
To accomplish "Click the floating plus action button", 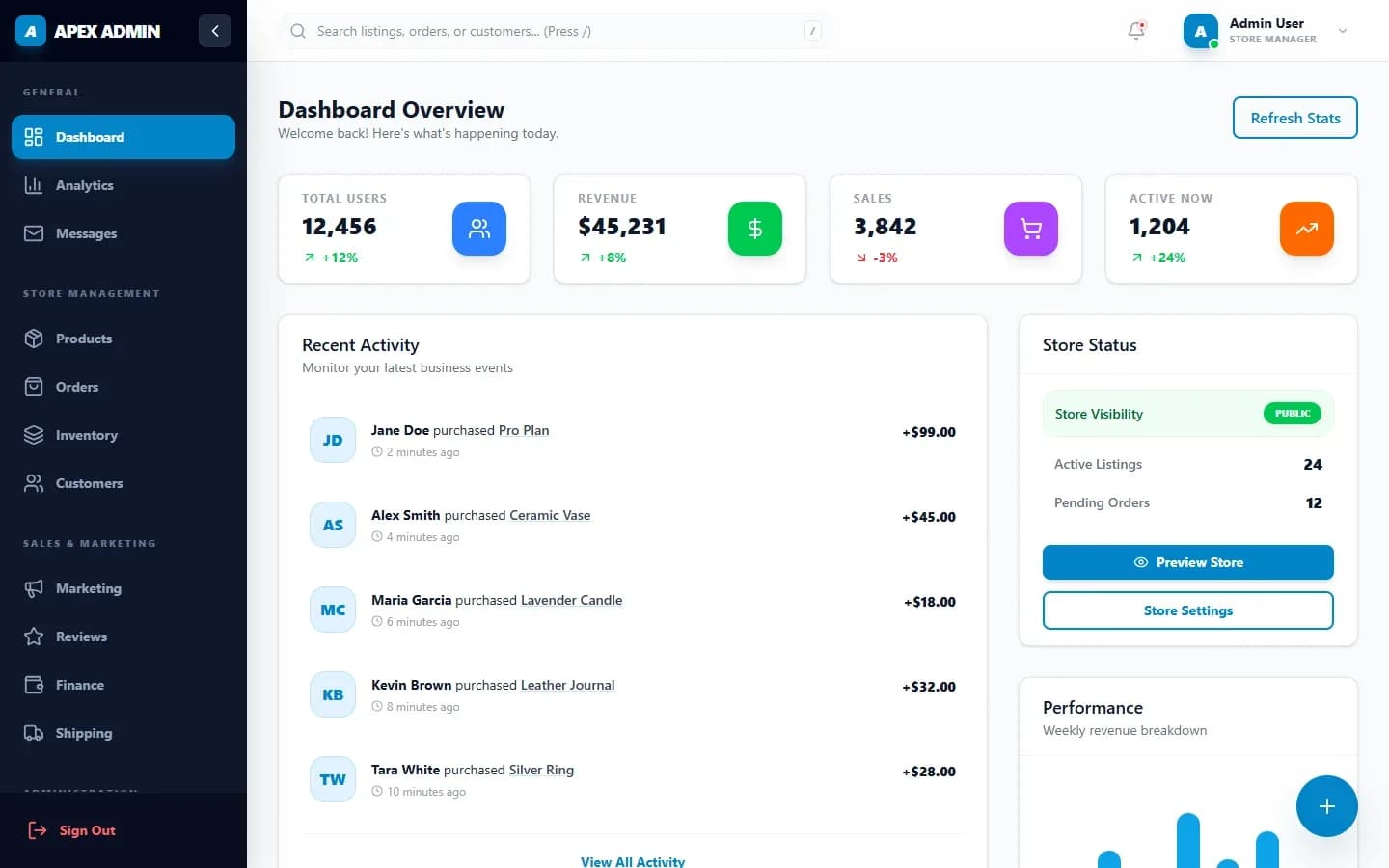I will [1327, 806].
